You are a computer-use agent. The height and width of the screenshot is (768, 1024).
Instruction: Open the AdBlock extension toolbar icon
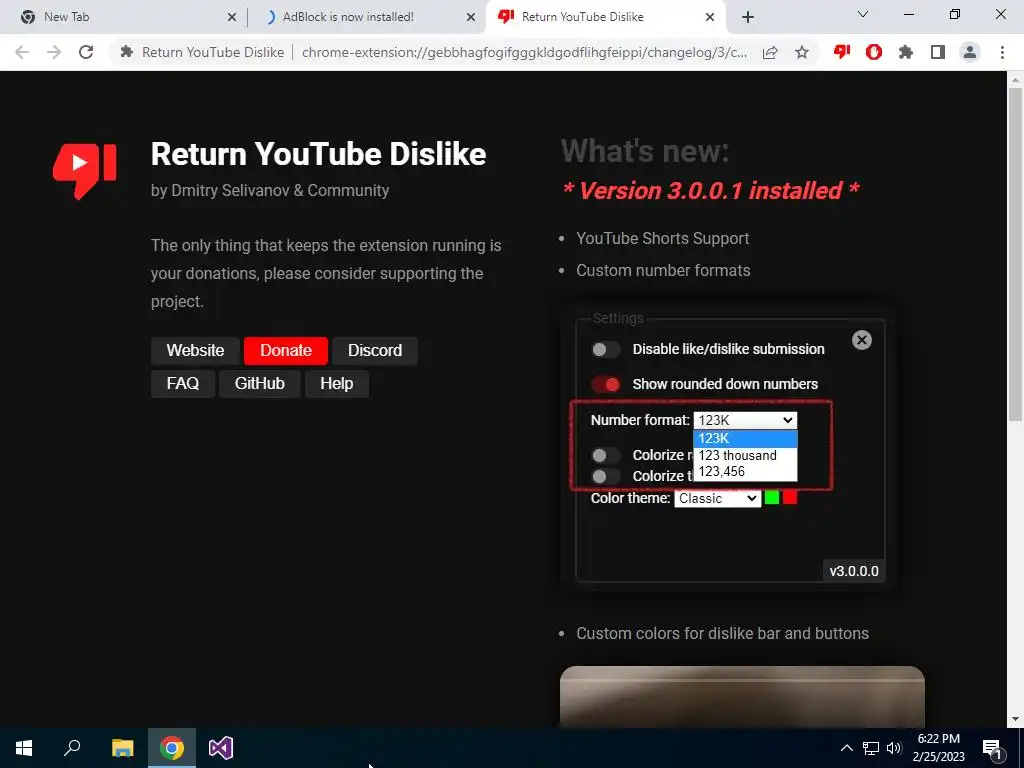874,52
